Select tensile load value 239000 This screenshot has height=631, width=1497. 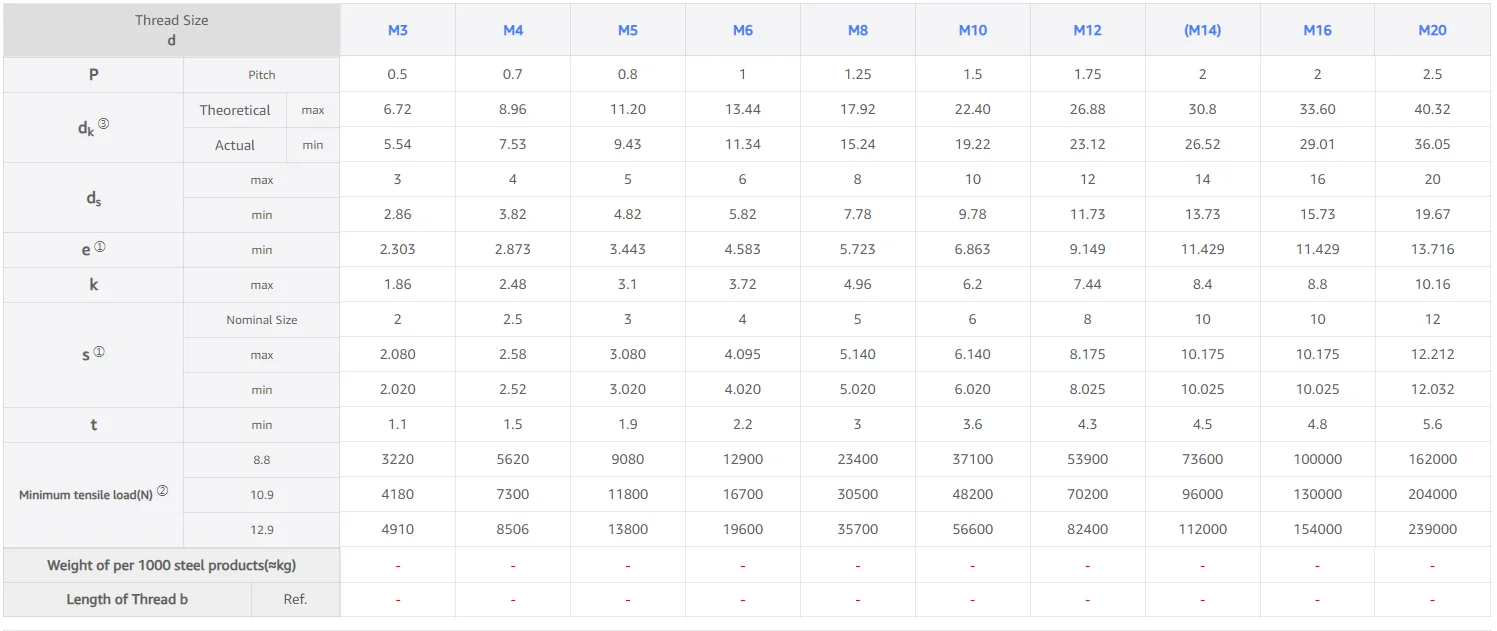point(1433,529)
